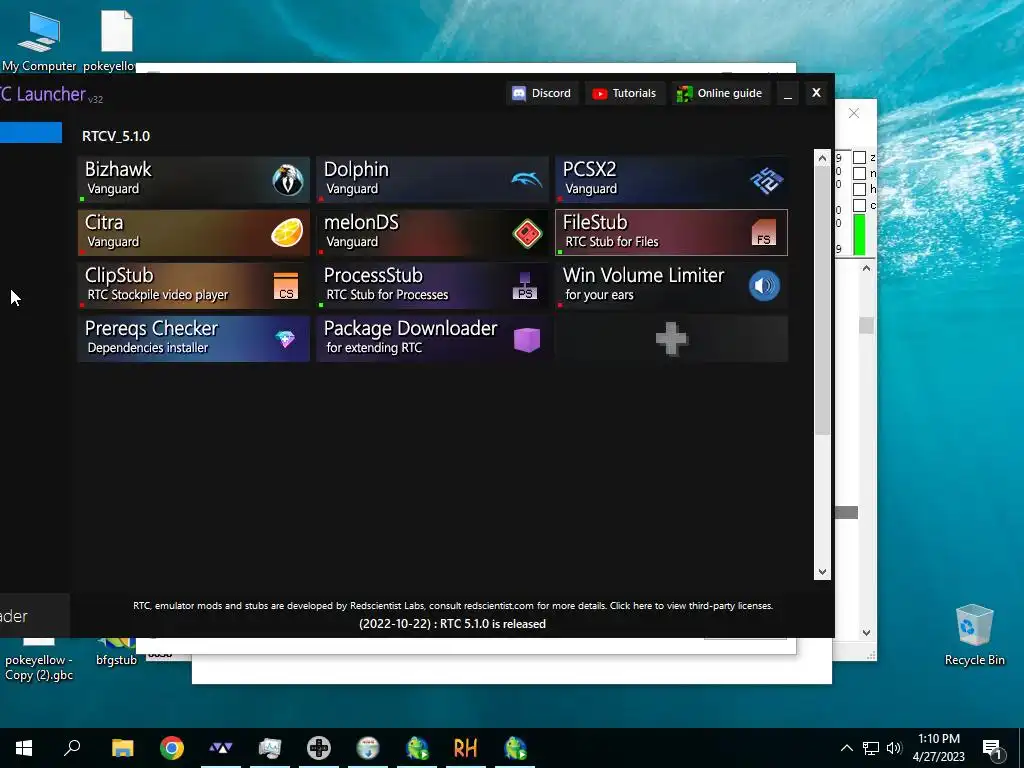Toggle the h flag checkbox in the background window
The height and width of the screenshot is (768, 1024).
click(x=859, y=189)
